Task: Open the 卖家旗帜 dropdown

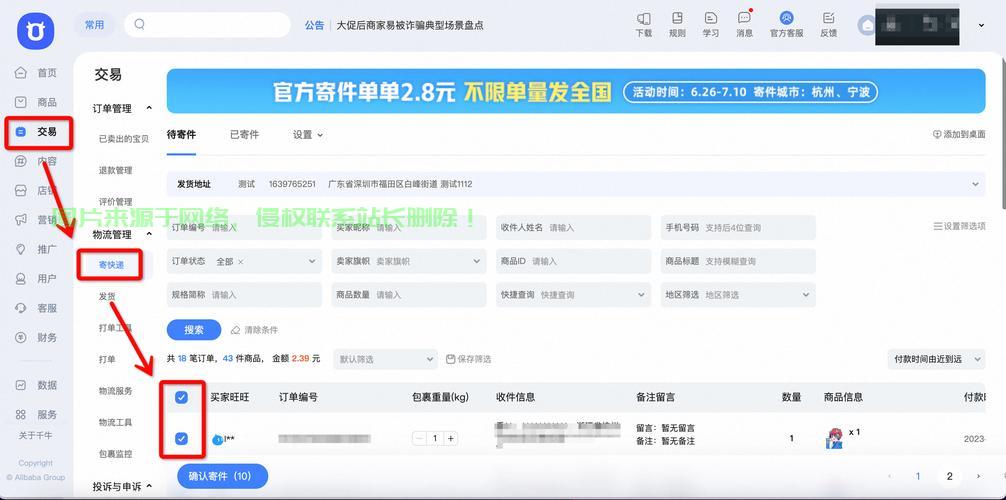Action: coord(409,261)
